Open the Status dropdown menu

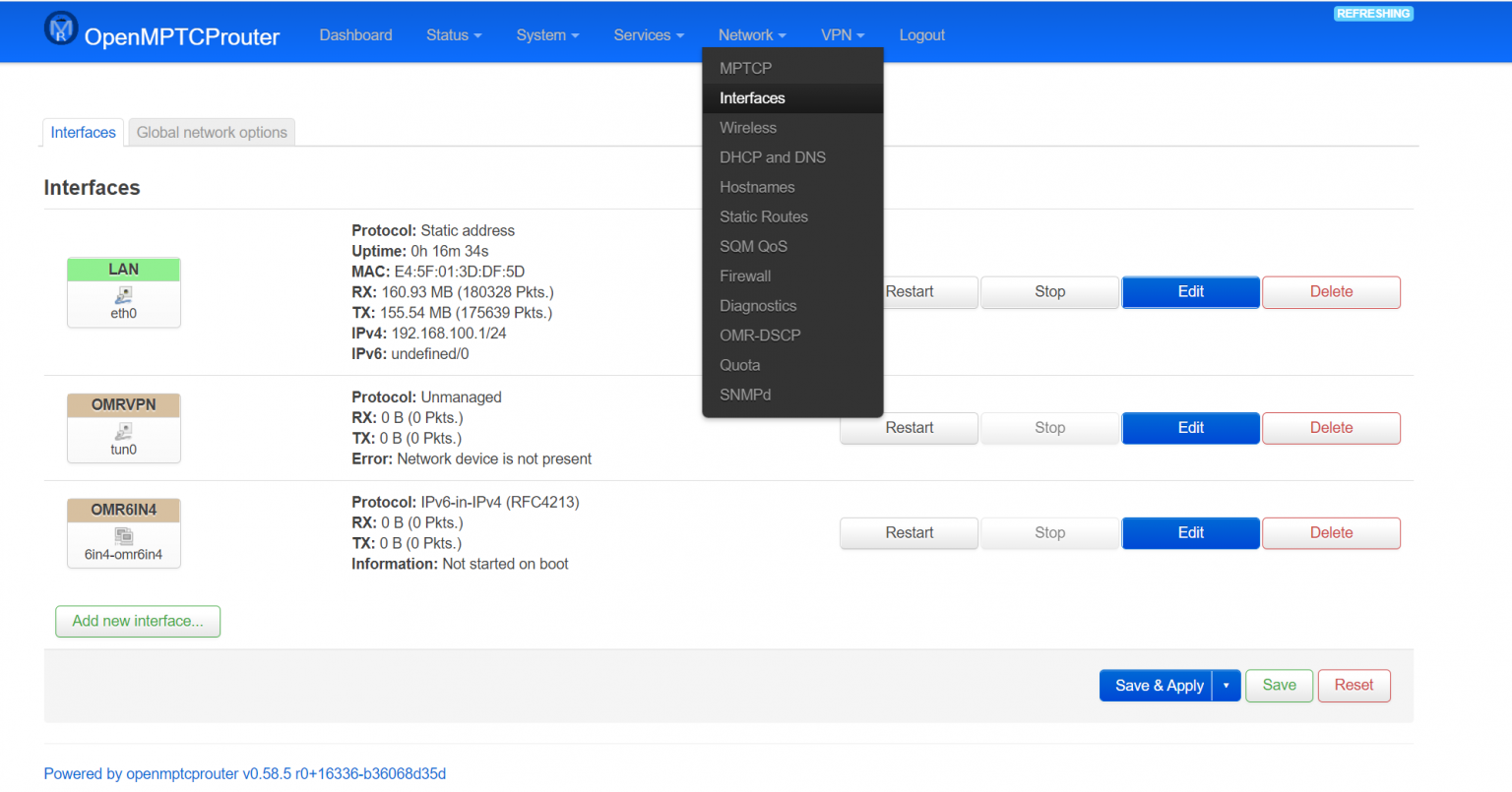(453, 34)
